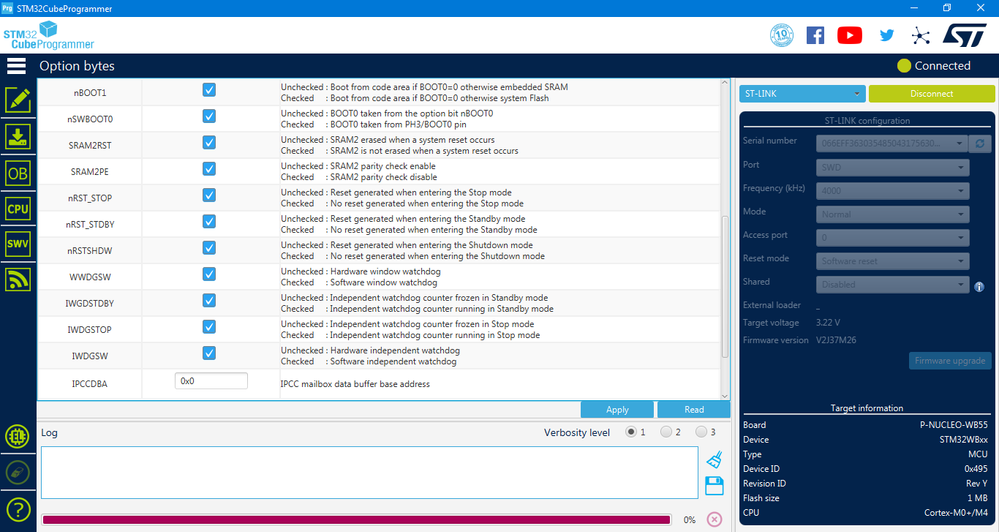Click the 10 years anniversary badge
Screen dimensions: 999x532
pyautogui.click(x=782, y=35)
